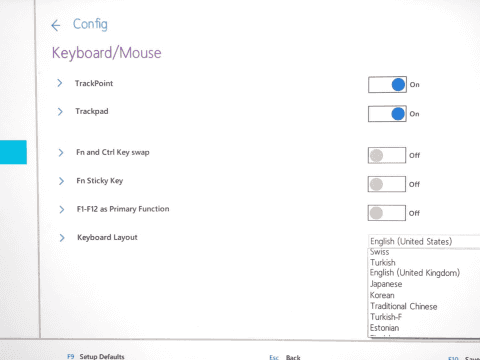This screenshot has width=480, height=360.
Task: Open the Config breadcrumb link
Action: [x=90, y=24]
